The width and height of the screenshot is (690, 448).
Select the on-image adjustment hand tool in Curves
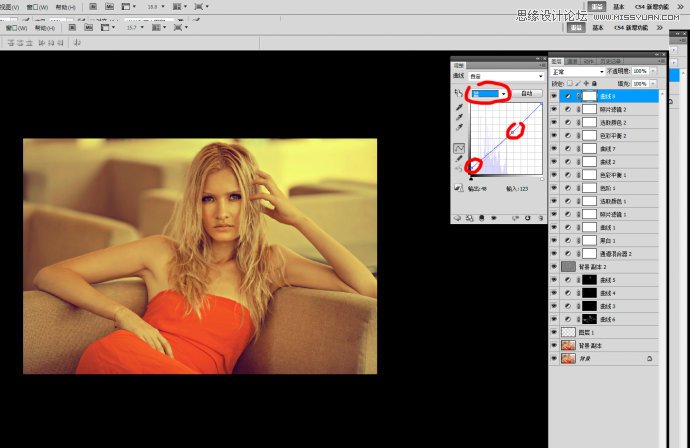[459, 93]
